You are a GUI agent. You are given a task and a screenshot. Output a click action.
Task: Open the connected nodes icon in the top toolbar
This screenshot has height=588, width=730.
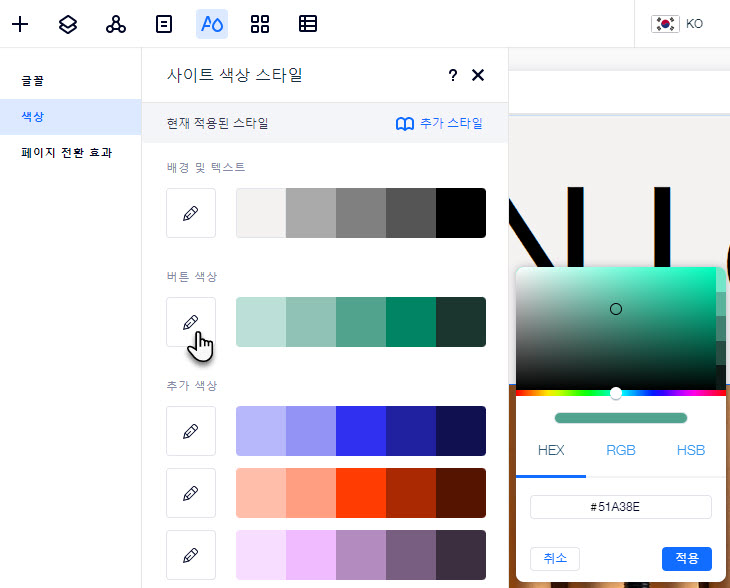[116, 24]
